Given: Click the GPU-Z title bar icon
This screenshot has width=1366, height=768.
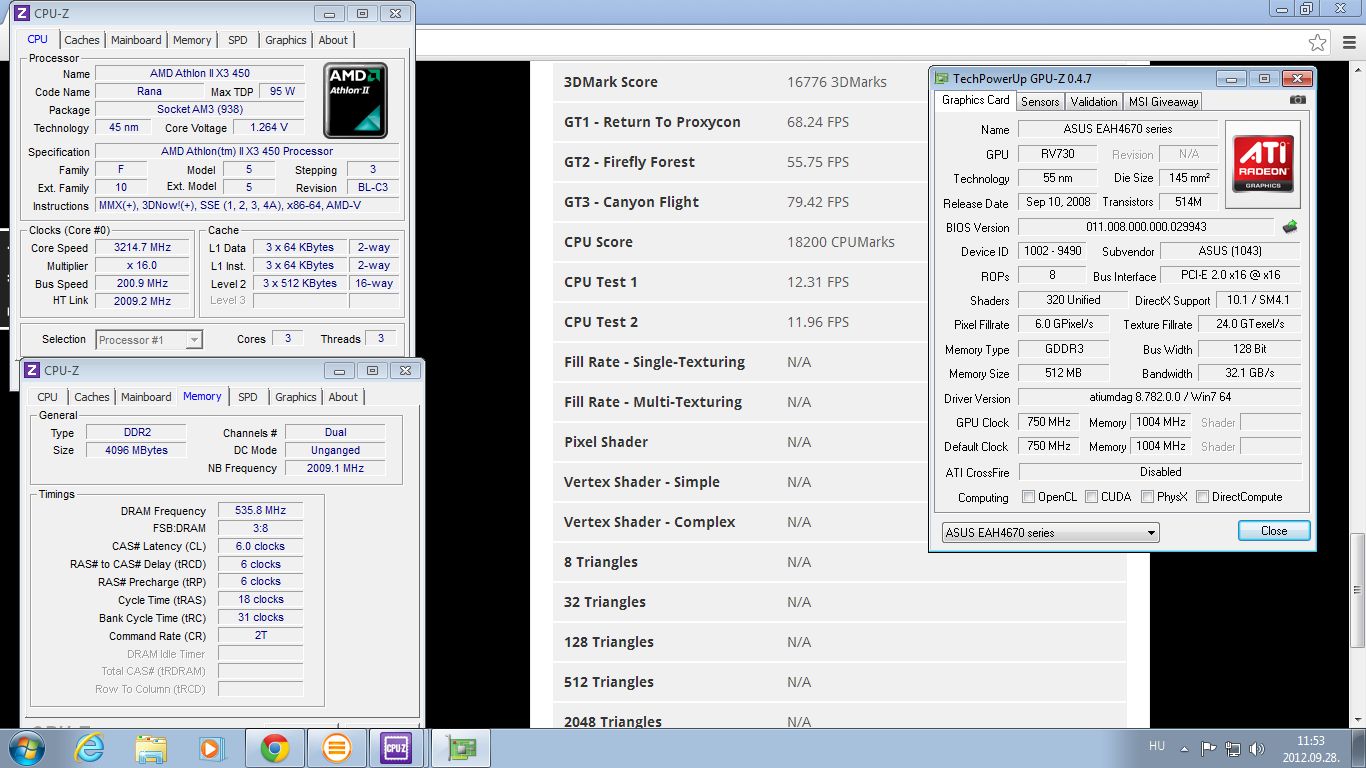Looking at the screenshot, I should (x=942, y=78).
